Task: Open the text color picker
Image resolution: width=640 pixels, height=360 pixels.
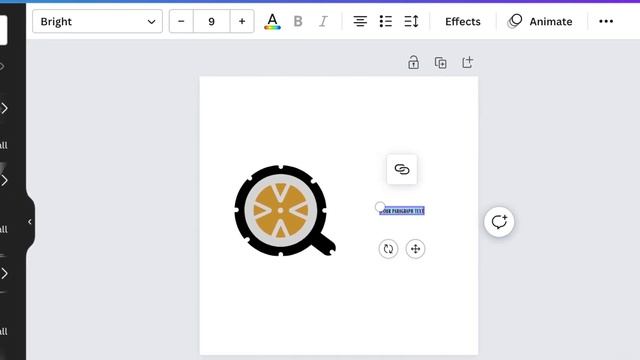Action: pyautogui.click(x=272, y=21)
